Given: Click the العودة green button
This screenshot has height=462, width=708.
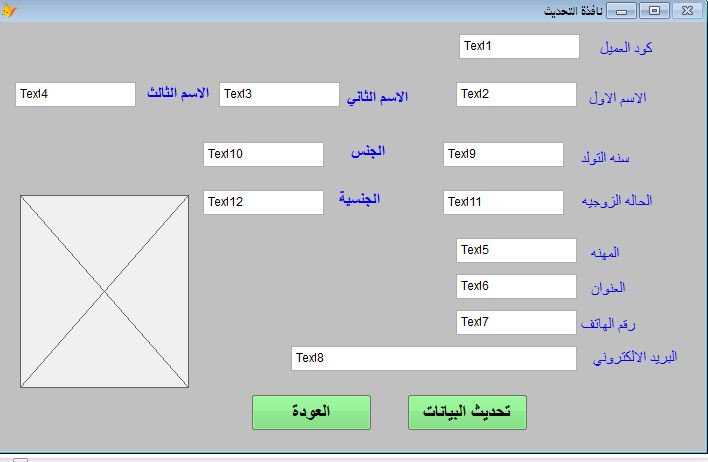Looking at the screenshot, I should [x=312, y=412].
